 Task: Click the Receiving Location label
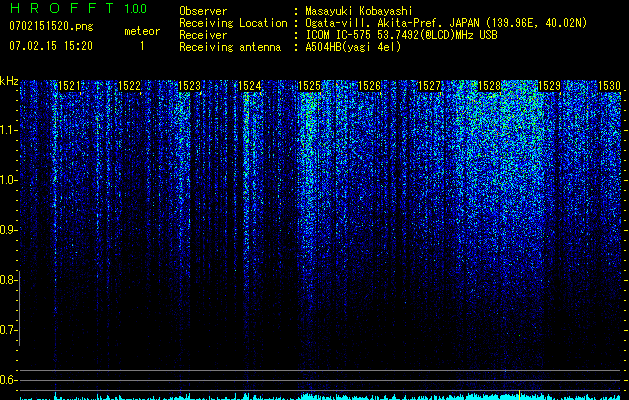click(233, 23)
